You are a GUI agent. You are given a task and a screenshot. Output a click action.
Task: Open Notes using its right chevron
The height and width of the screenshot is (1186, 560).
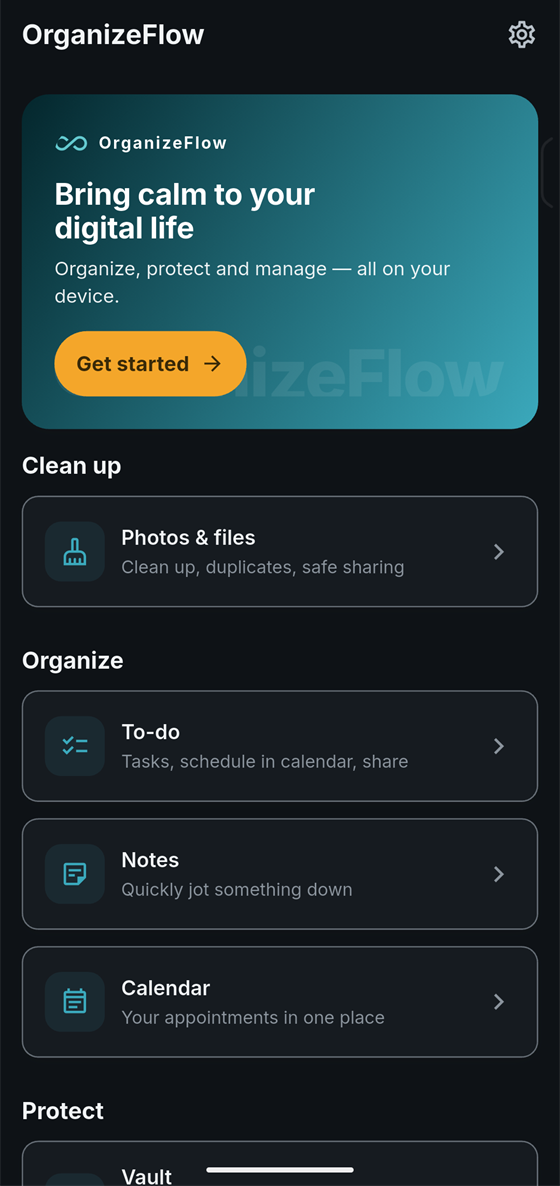499,874
